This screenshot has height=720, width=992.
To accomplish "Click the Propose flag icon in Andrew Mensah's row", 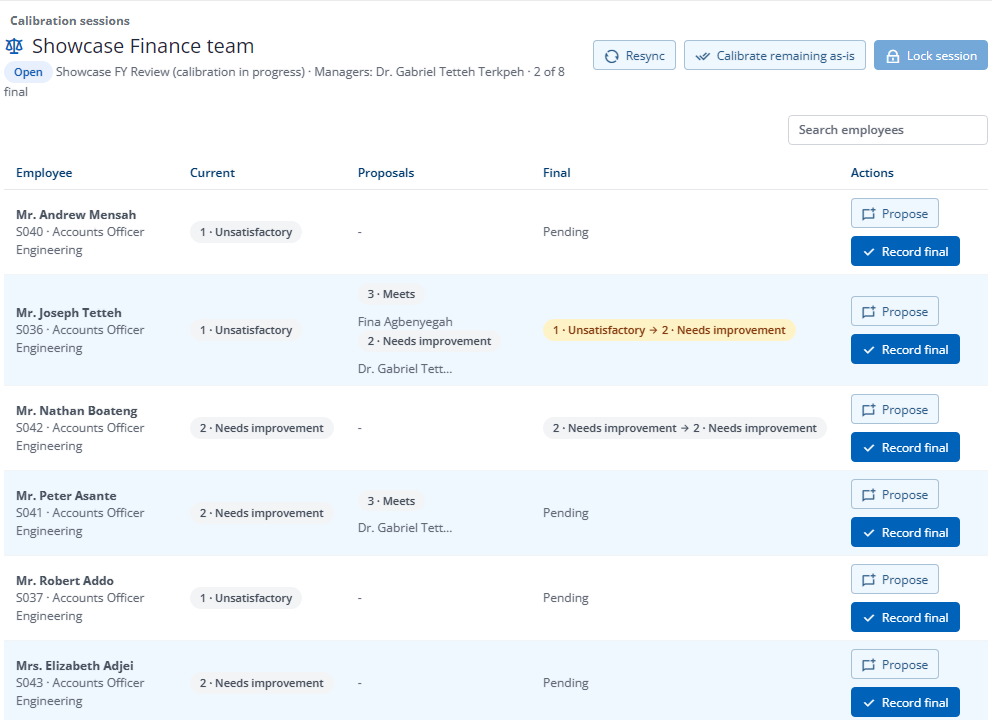I will point(869,214).
